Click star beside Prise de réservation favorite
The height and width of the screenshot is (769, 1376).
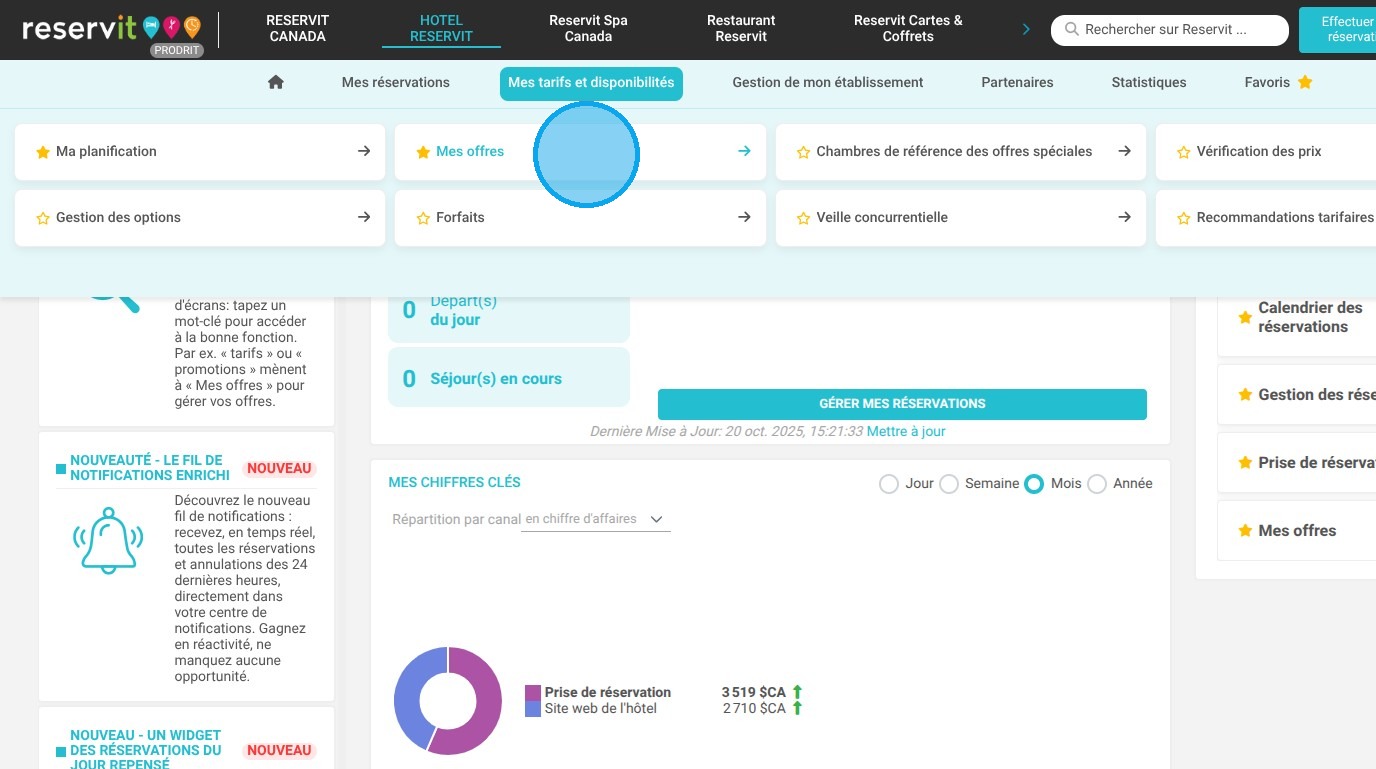(1245, 463)
